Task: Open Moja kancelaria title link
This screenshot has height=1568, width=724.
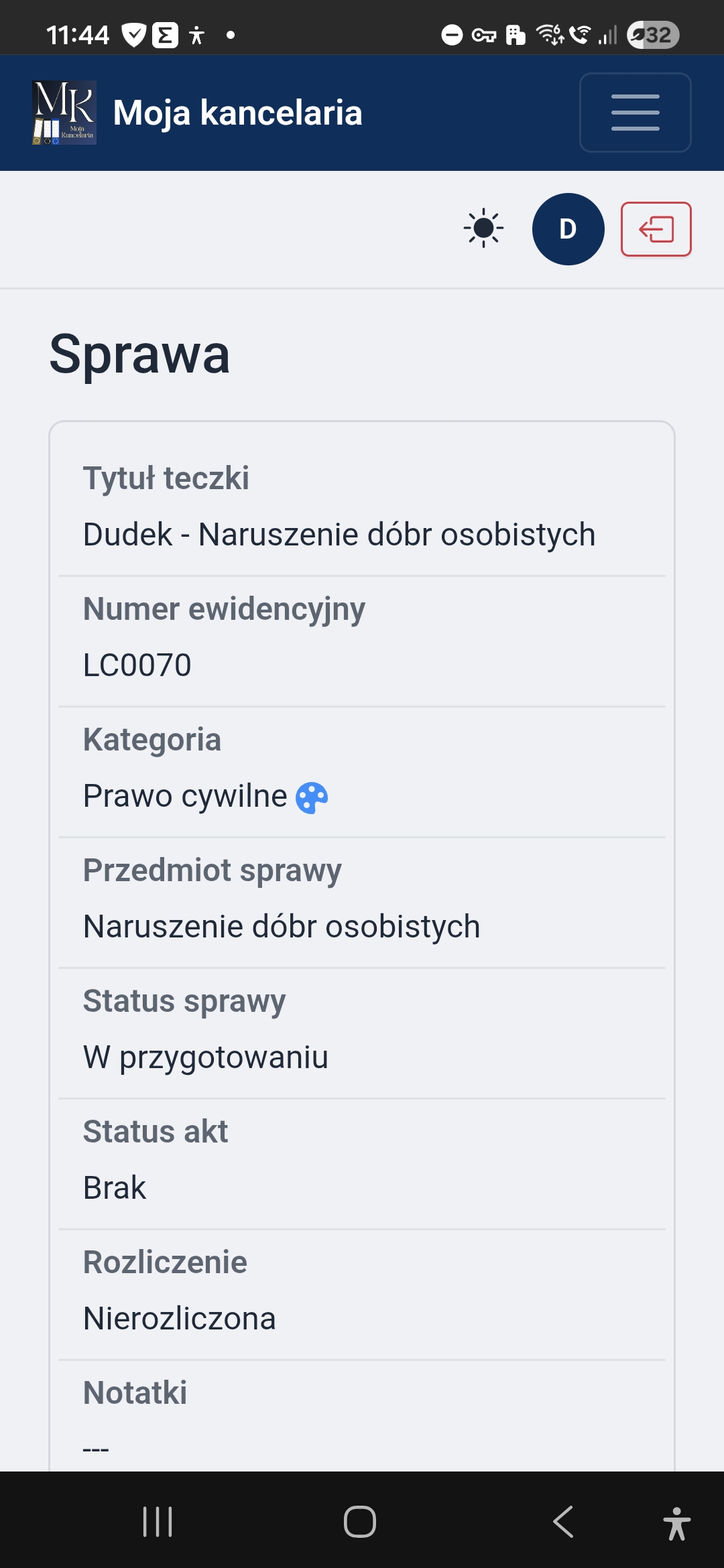Action: tap(237, 112)
